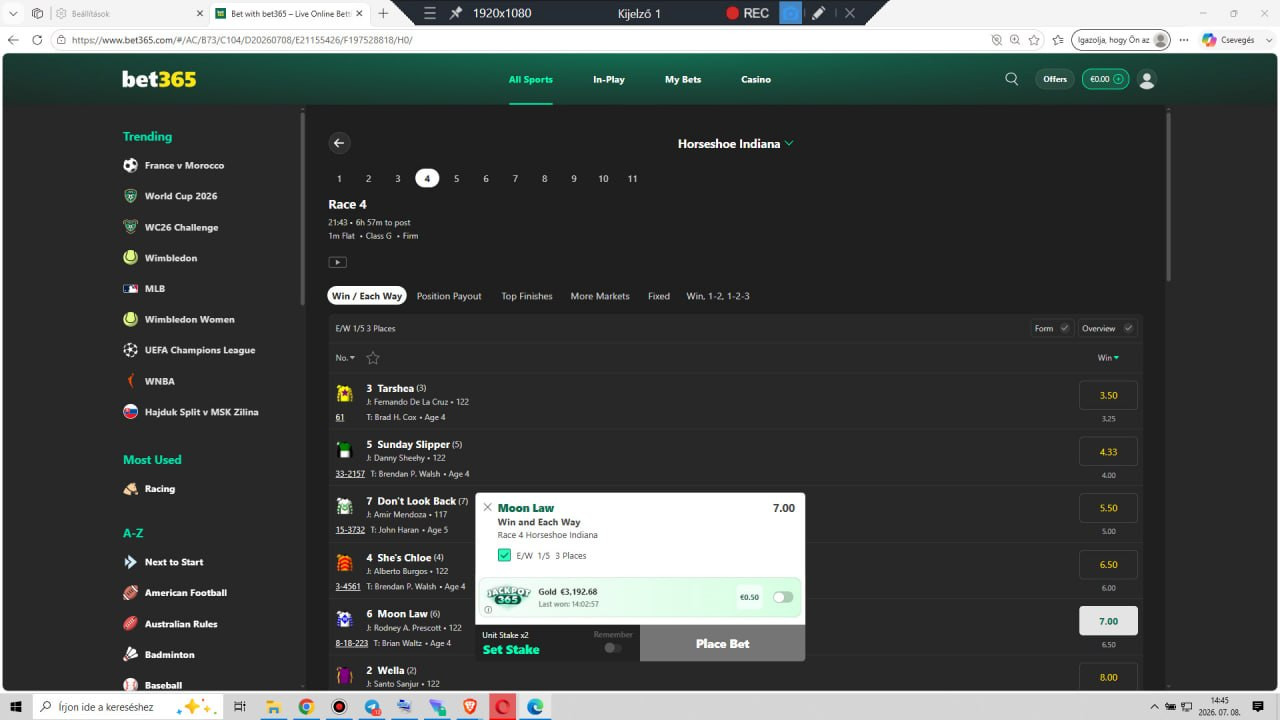The height and width of the screenshot is (720, 1280).
Task: Click Set Stake in the bet slip
Action: coord(511,650)
